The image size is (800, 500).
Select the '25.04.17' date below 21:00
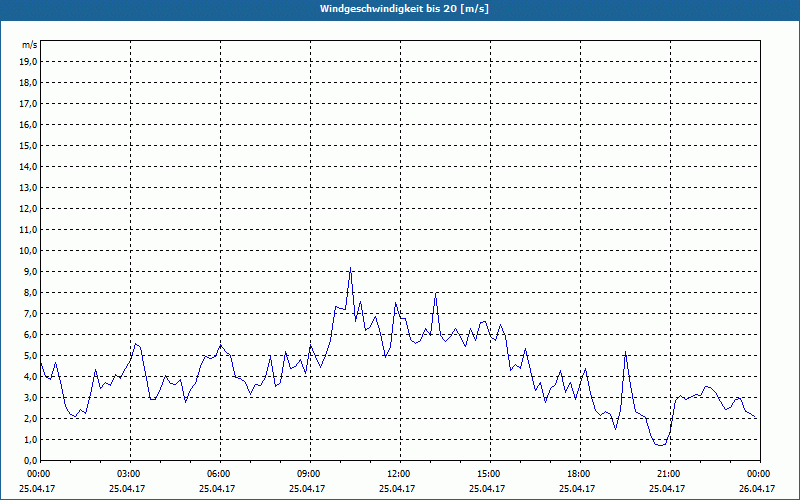coord(667,488)
